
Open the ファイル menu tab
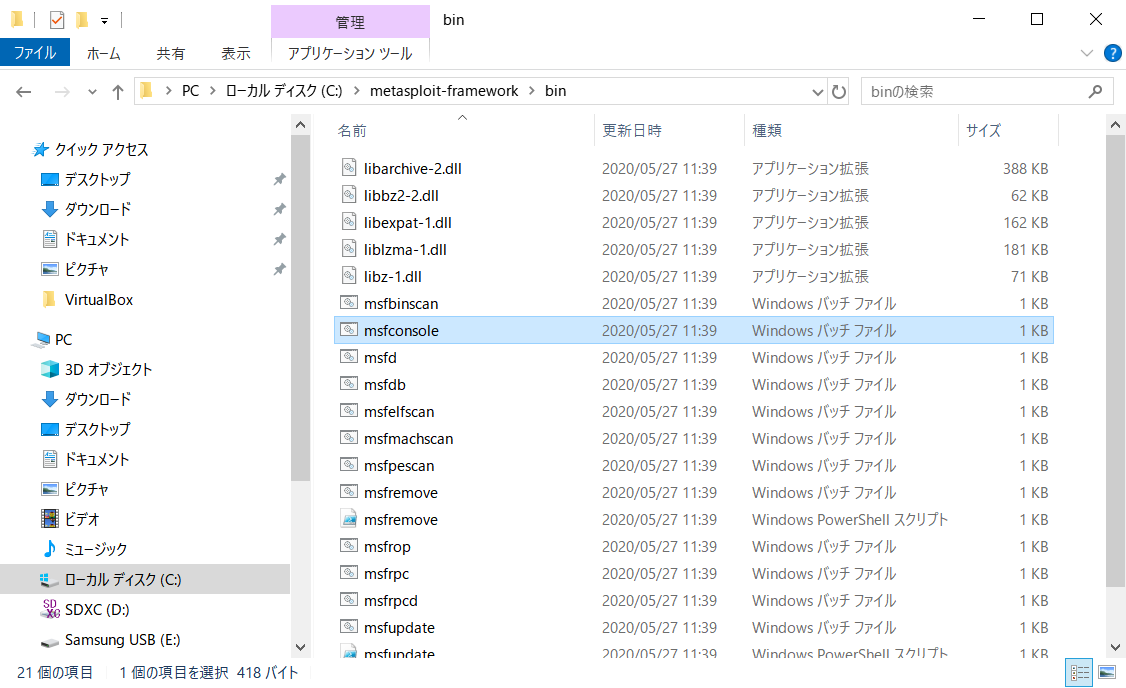(x=34, y=53)
